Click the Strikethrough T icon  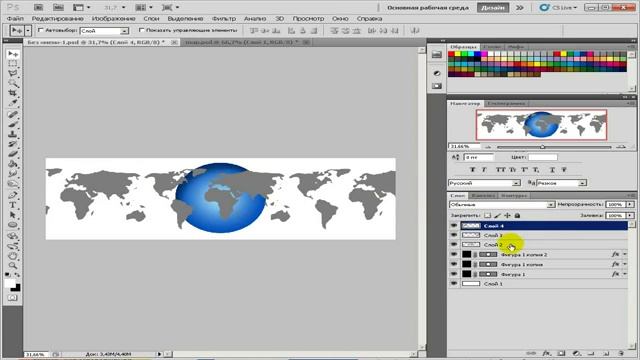(x=564, y=169)
